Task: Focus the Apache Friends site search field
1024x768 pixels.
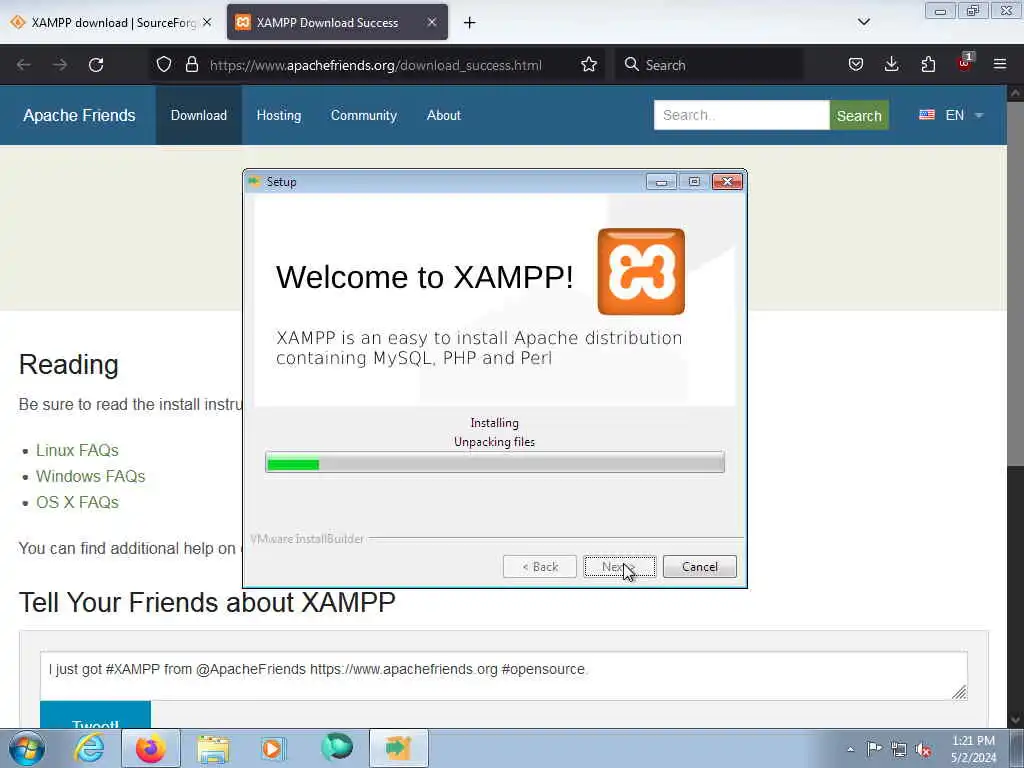Action: pyautogui.click(x=741, y=115)
